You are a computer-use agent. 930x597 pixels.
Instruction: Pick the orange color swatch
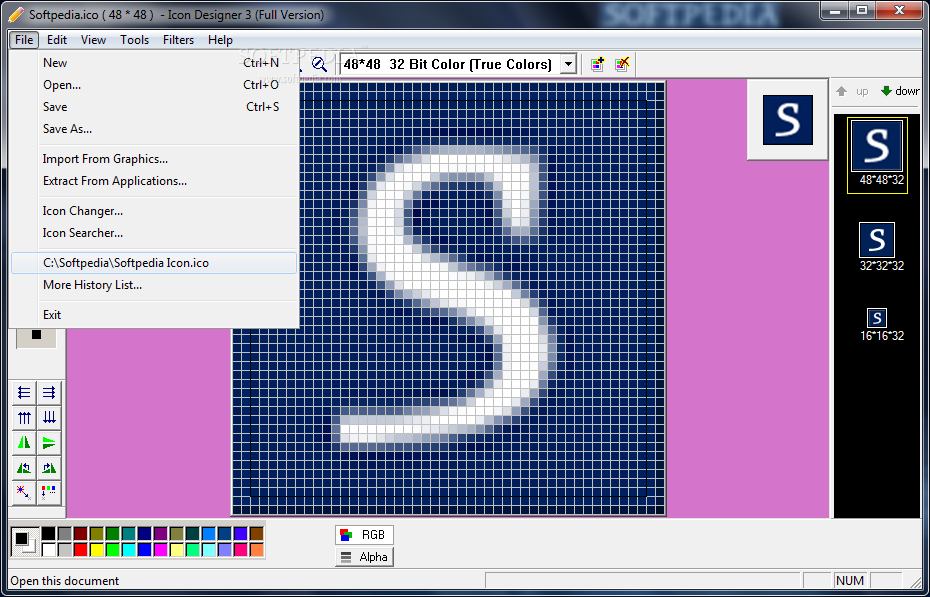pos(257,550)
